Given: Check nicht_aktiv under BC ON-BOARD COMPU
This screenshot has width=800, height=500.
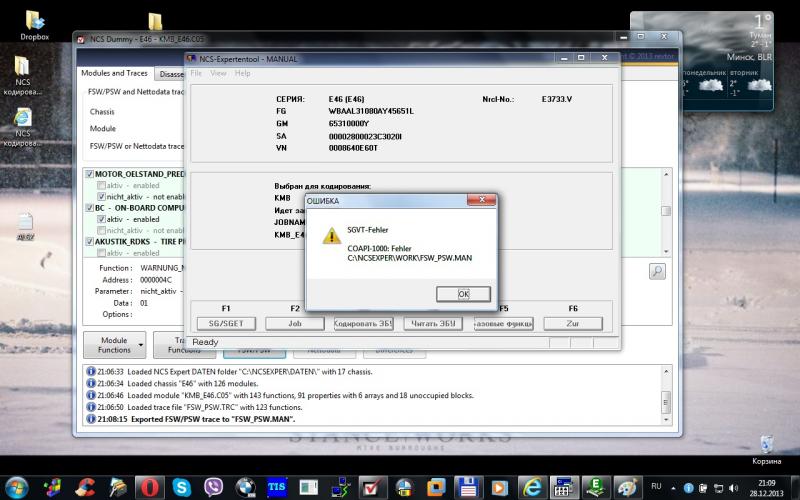Looking at the screenshot, I should [x=102, y=230].
